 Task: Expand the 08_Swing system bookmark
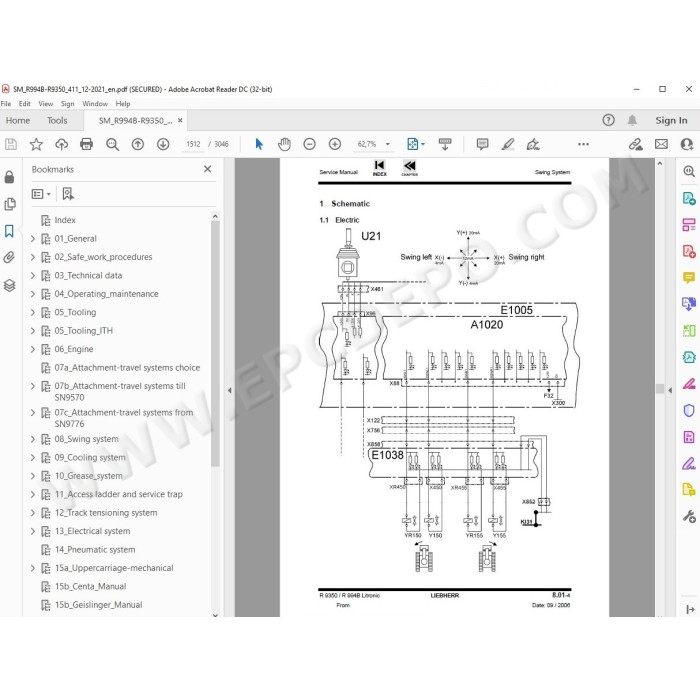[33, 439]
